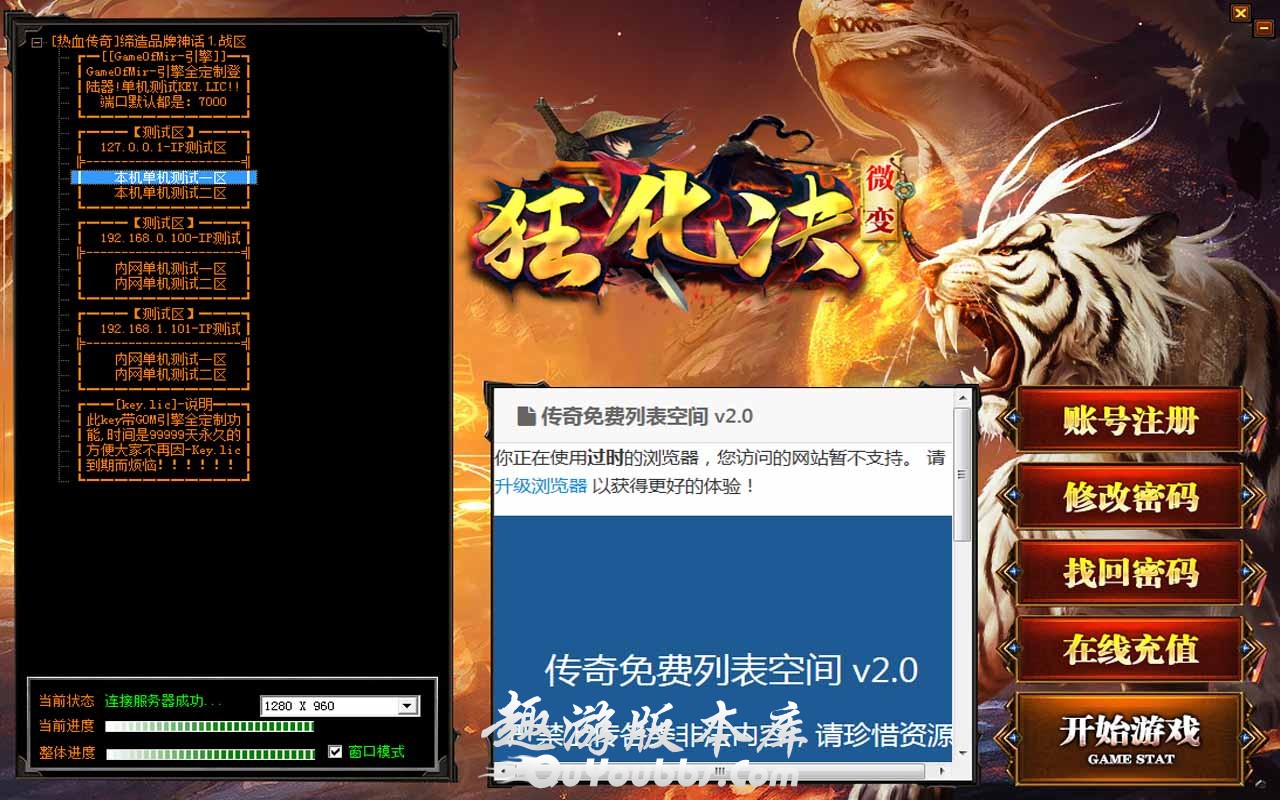Start the game with 开始游戏 button

[1130, 738]
